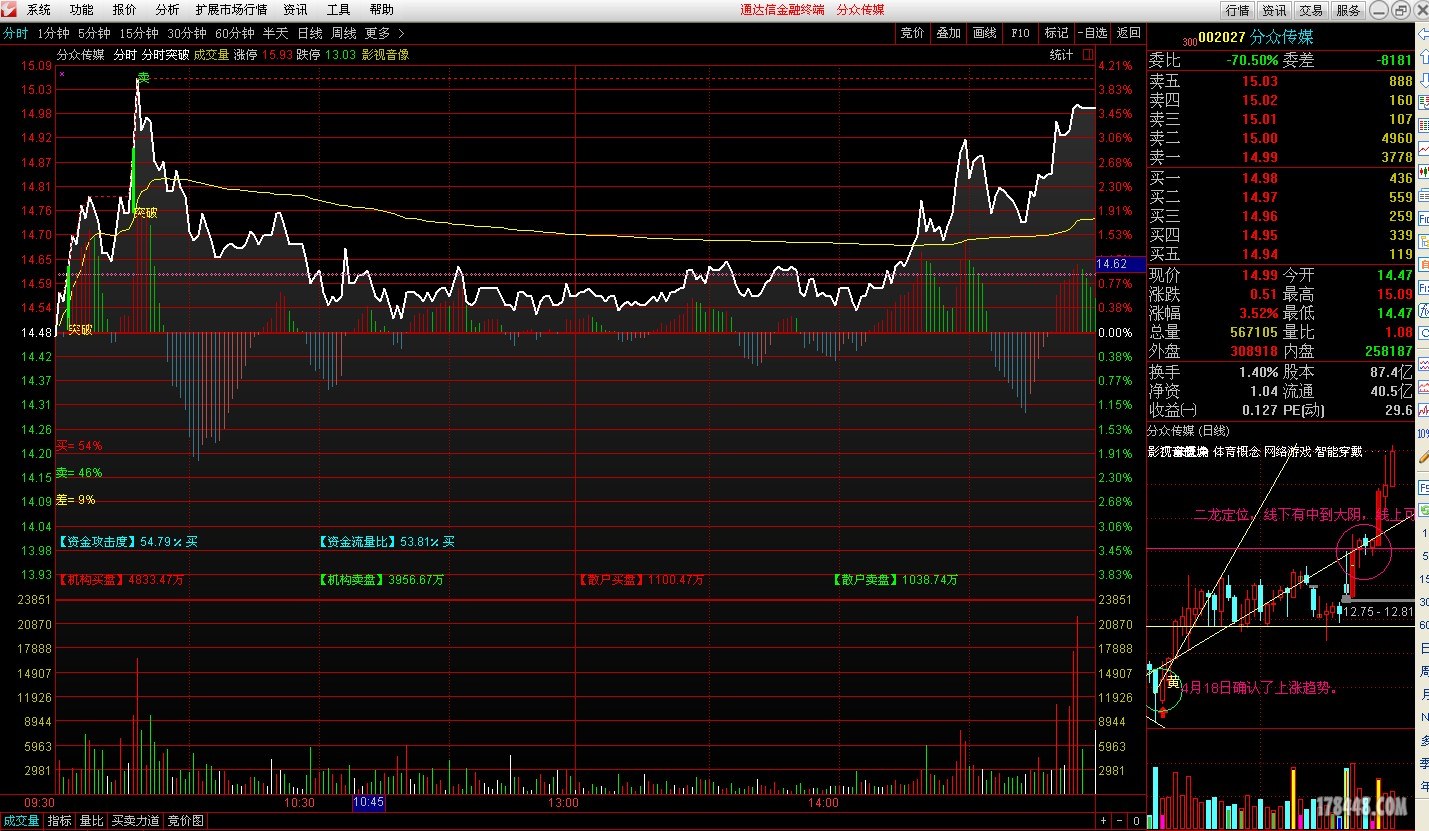The image size is (1429, 831).
Task: Open the 资讯 menu in menu bar
Action: tap(295, 10)
